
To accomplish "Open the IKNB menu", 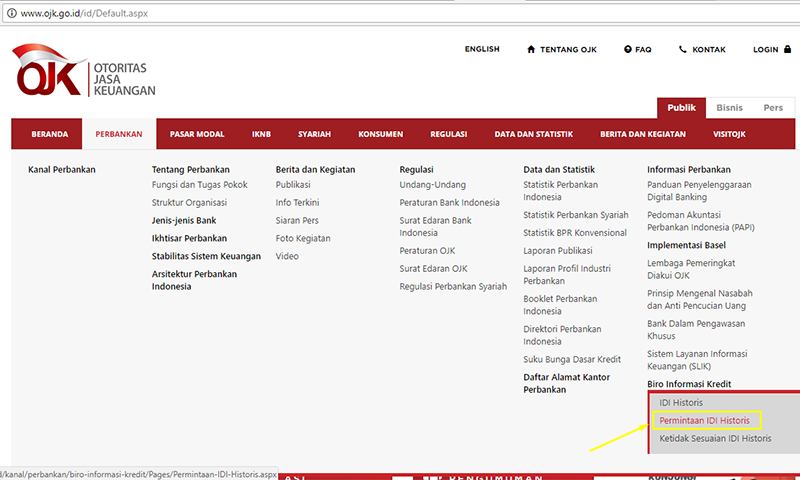I will [261, 134].
